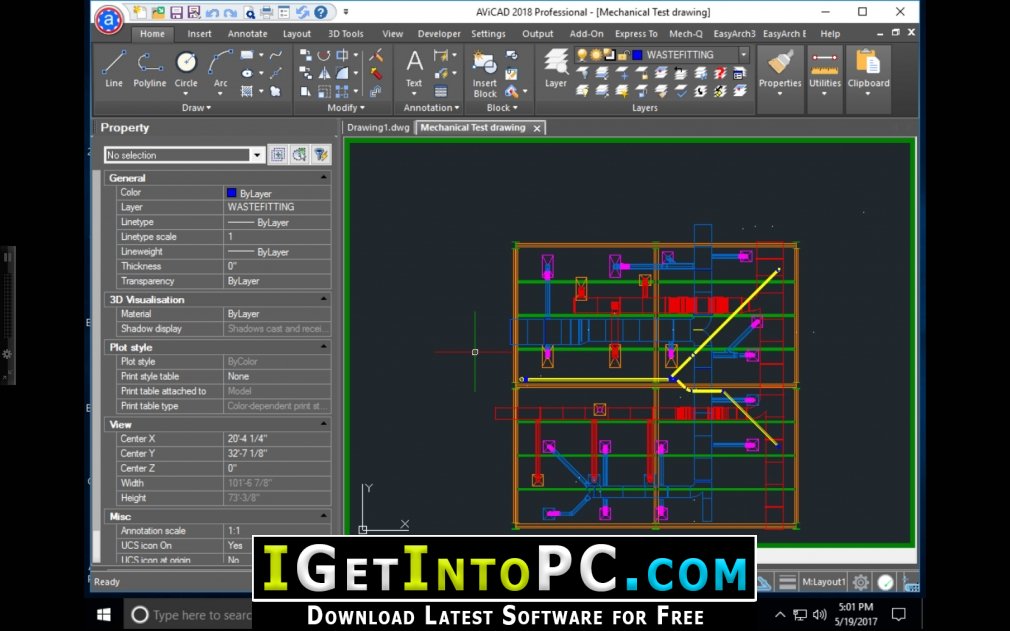Select the Array tool in Modify panel
1010x631 pixels.
pyautogui.click(x=342, y=91)
